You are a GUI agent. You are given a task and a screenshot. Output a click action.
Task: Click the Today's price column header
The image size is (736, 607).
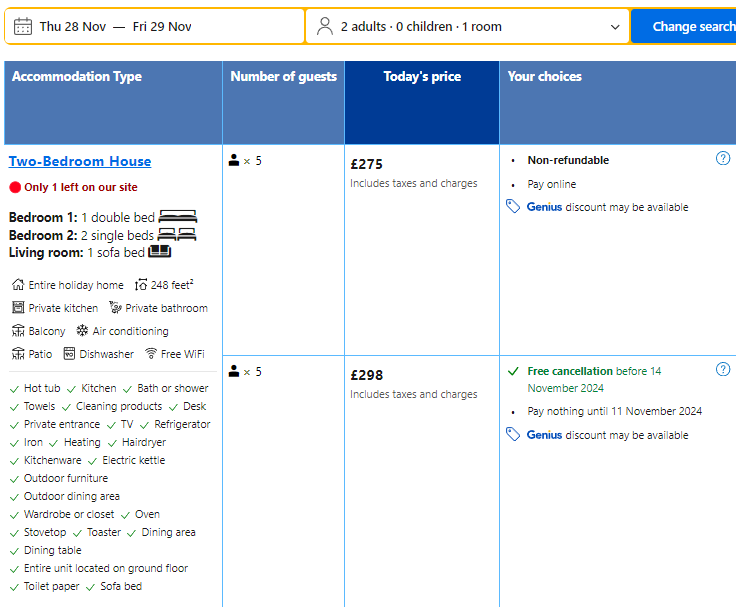pos(422,102)
